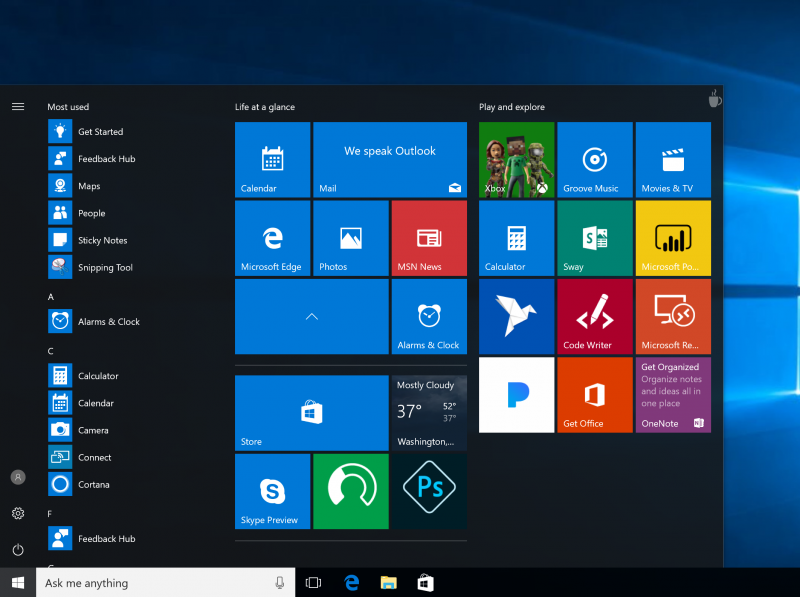
Task: Click the letter F group header
Action: 50,514
